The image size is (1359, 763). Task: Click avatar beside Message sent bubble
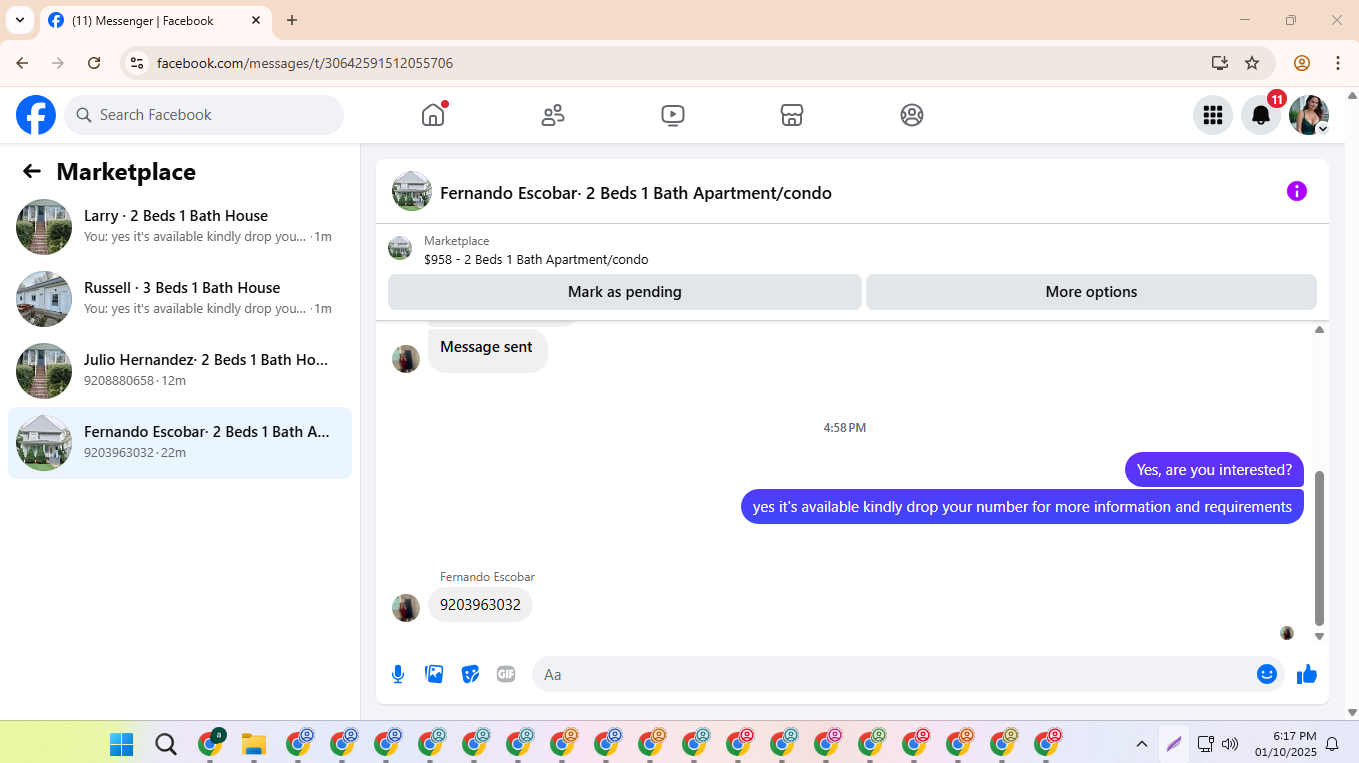[406, 359]
